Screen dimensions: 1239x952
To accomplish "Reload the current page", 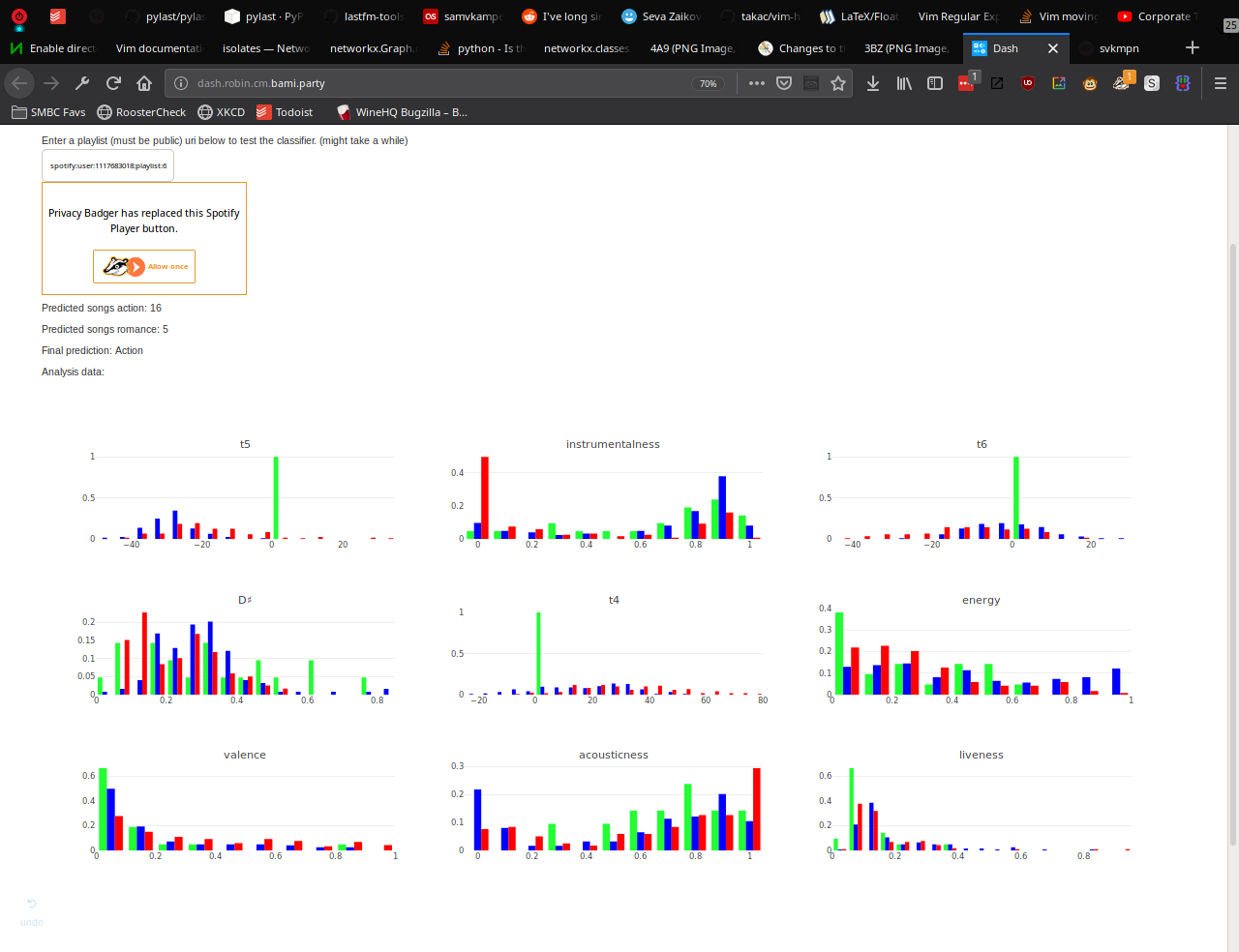I will 113,83.
